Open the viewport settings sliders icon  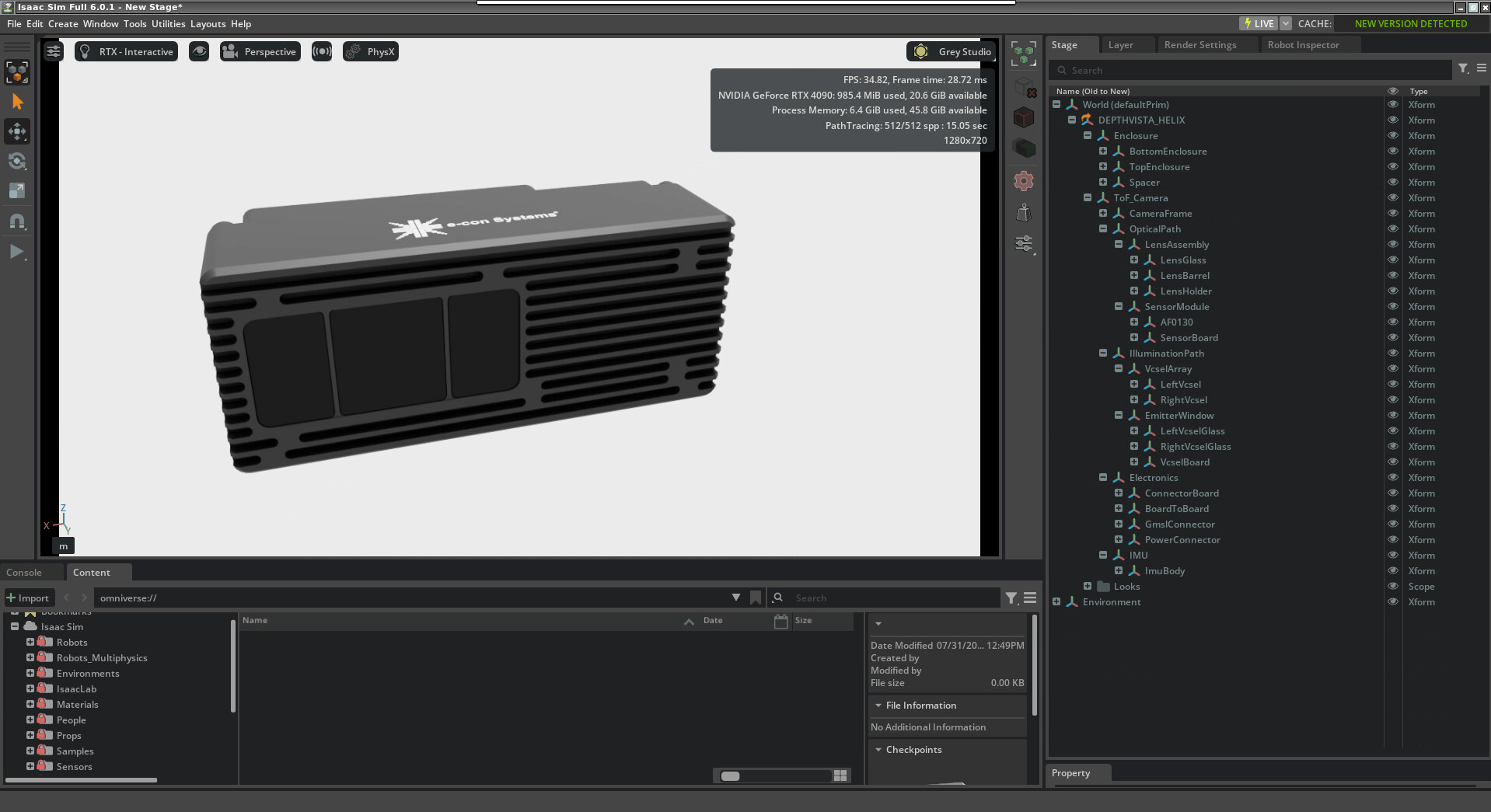(x=54, y=52)
